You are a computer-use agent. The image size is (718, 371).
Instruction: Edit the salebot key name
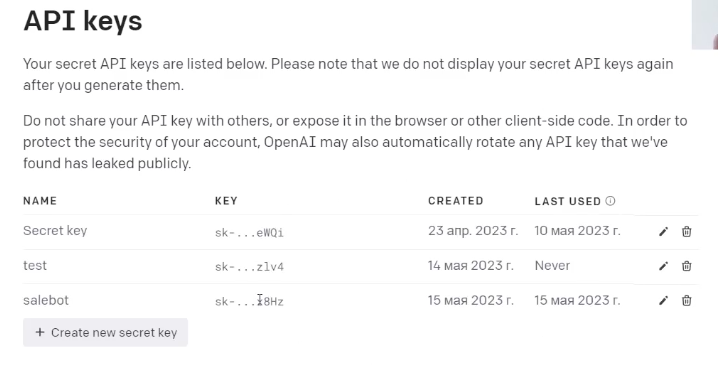(x=664, y=300)
